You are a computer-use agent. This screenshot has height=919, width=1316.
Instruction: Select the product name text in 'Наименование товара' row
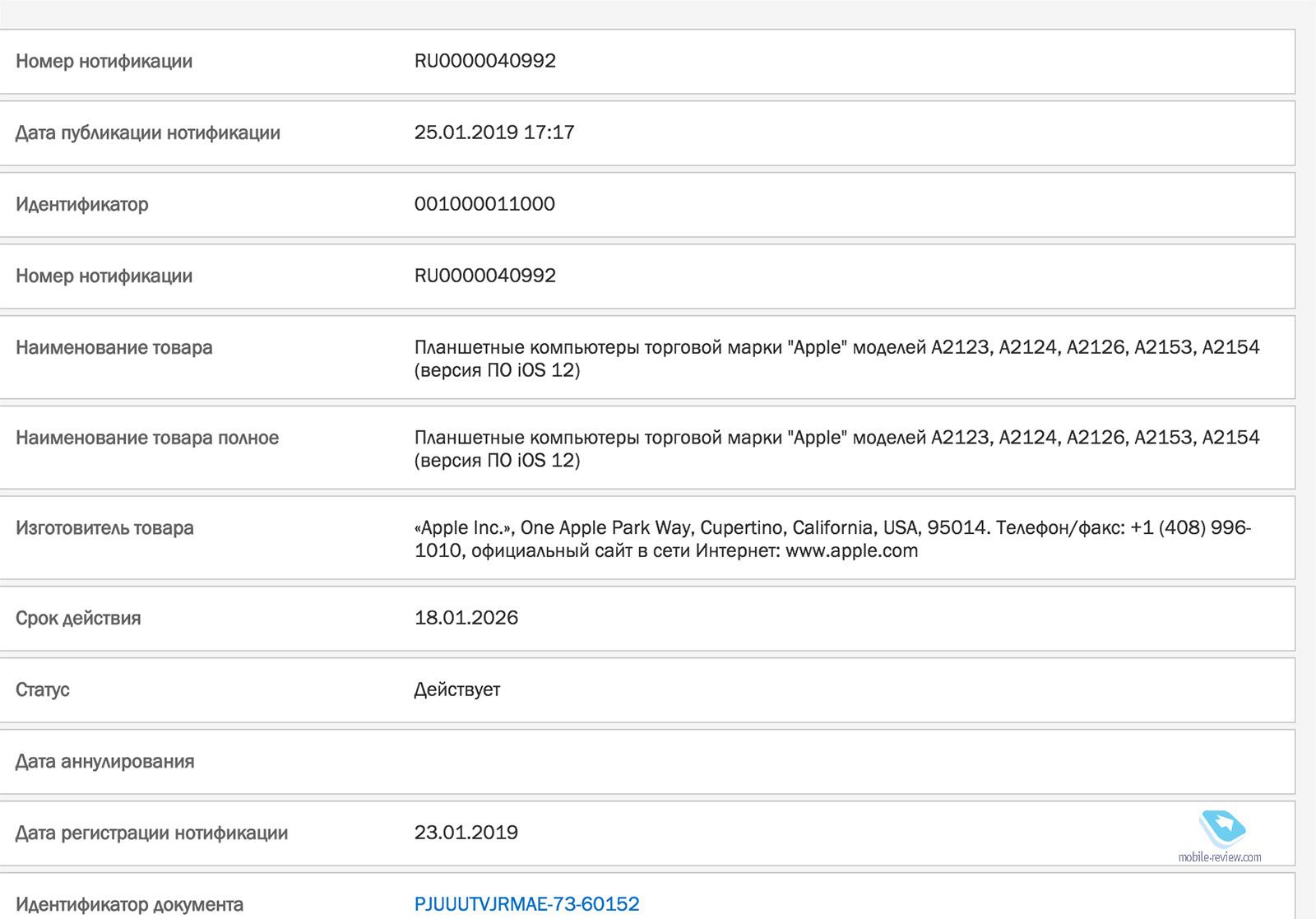coord(836,359)
